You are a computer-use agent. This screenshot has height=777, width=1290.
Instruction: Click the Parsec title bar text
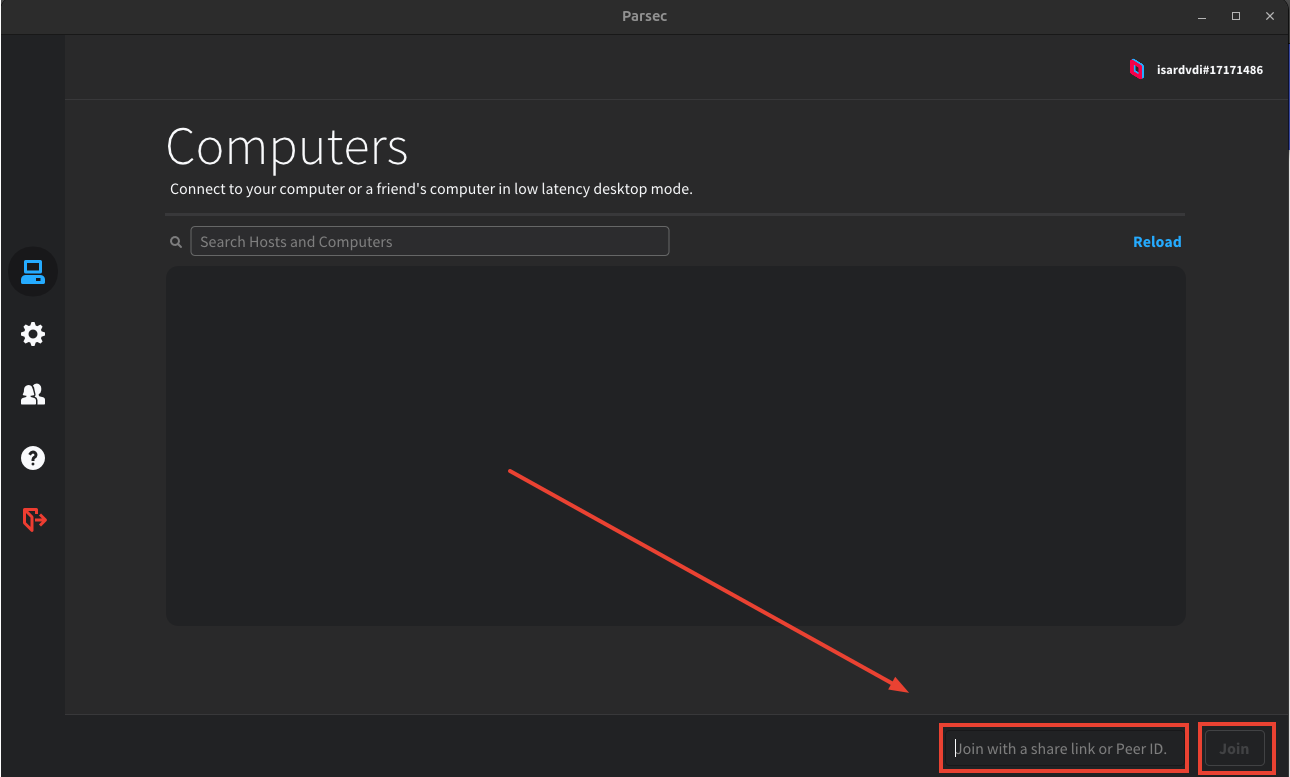645,16
